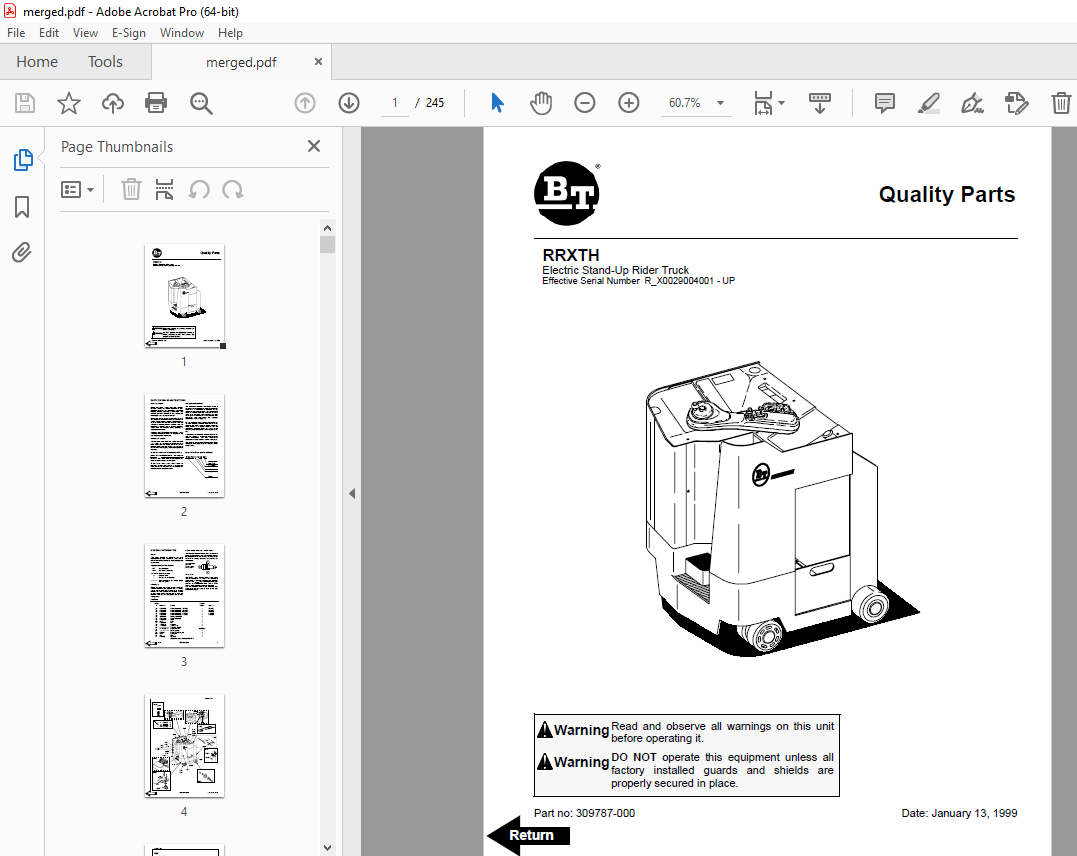Open the fit page options tool
Viewport: 1077px width, 856px height.
pyautogui.click(x=763, y=103)
